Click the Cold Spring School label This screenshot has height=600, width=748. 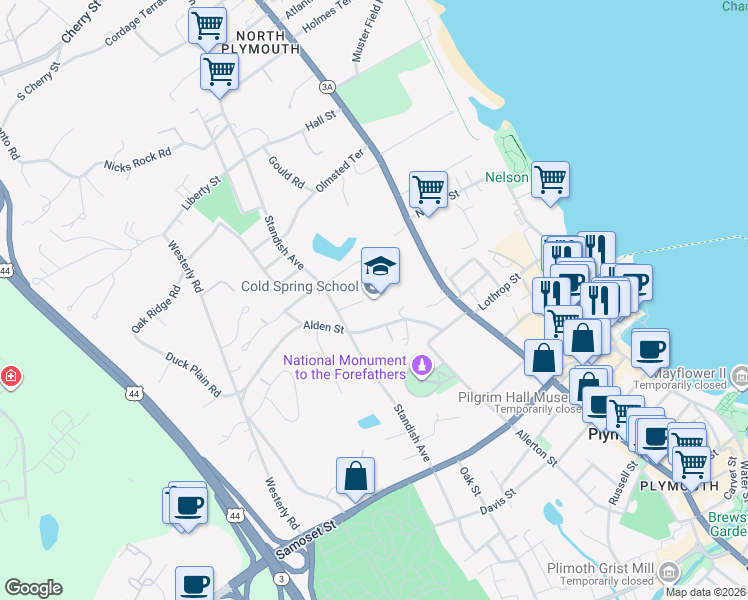point(300,287)
